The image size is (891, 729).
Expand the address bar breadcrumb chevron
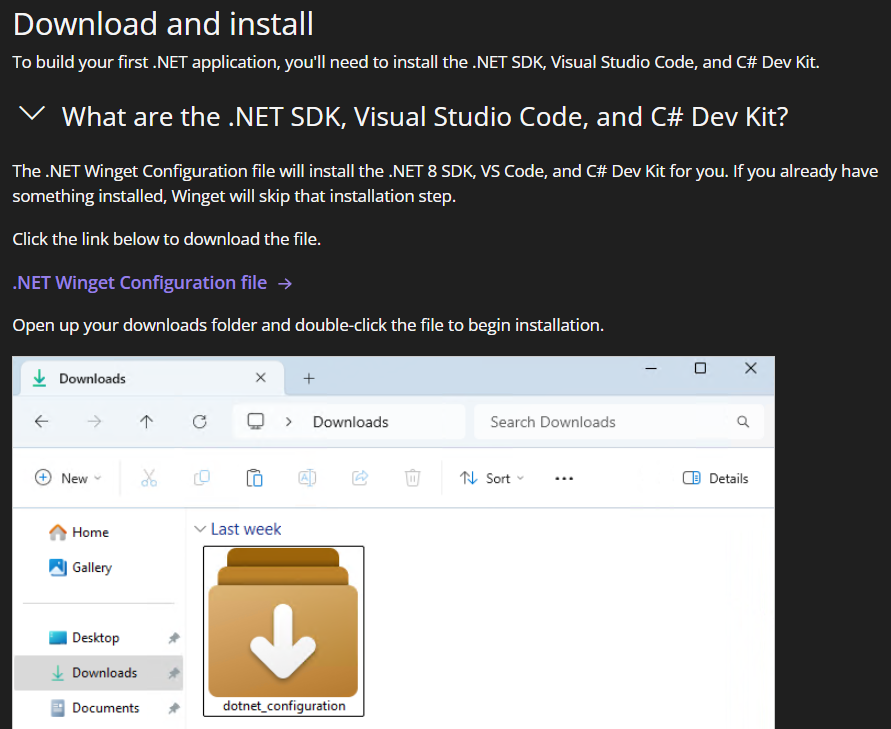[x=289, y=422]
